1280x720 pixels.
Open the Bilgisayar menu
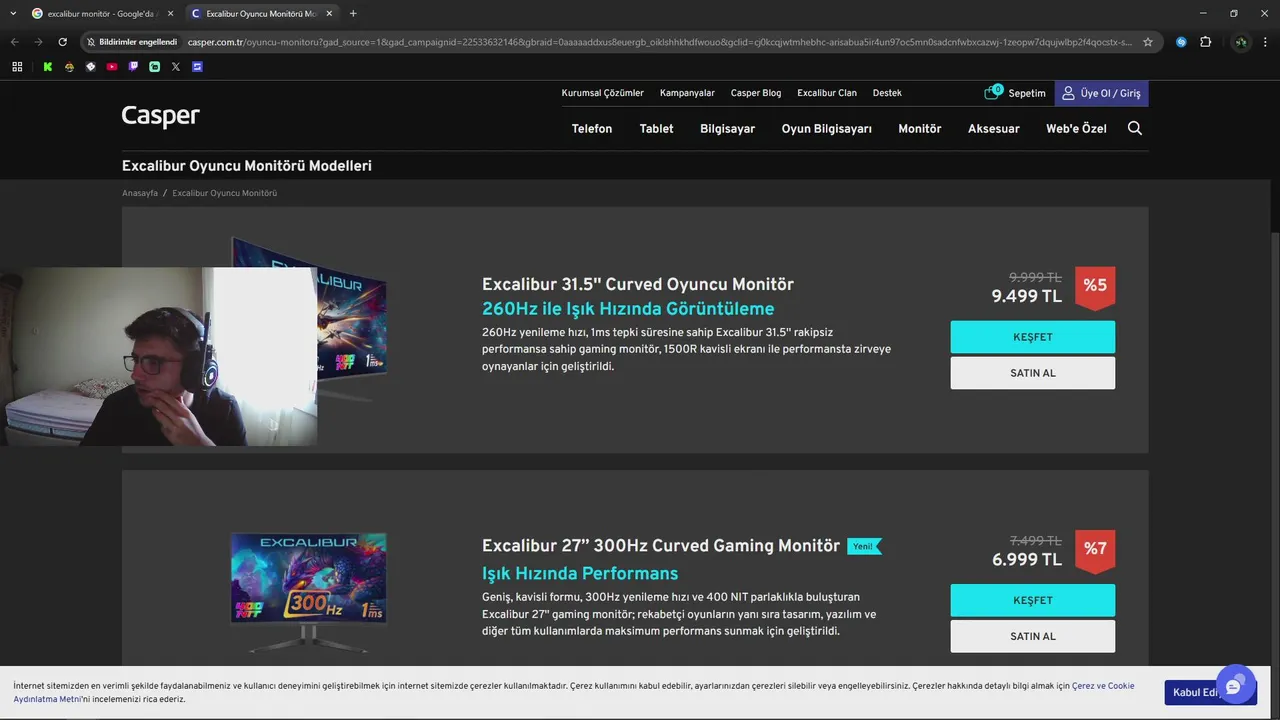point(728,129)
